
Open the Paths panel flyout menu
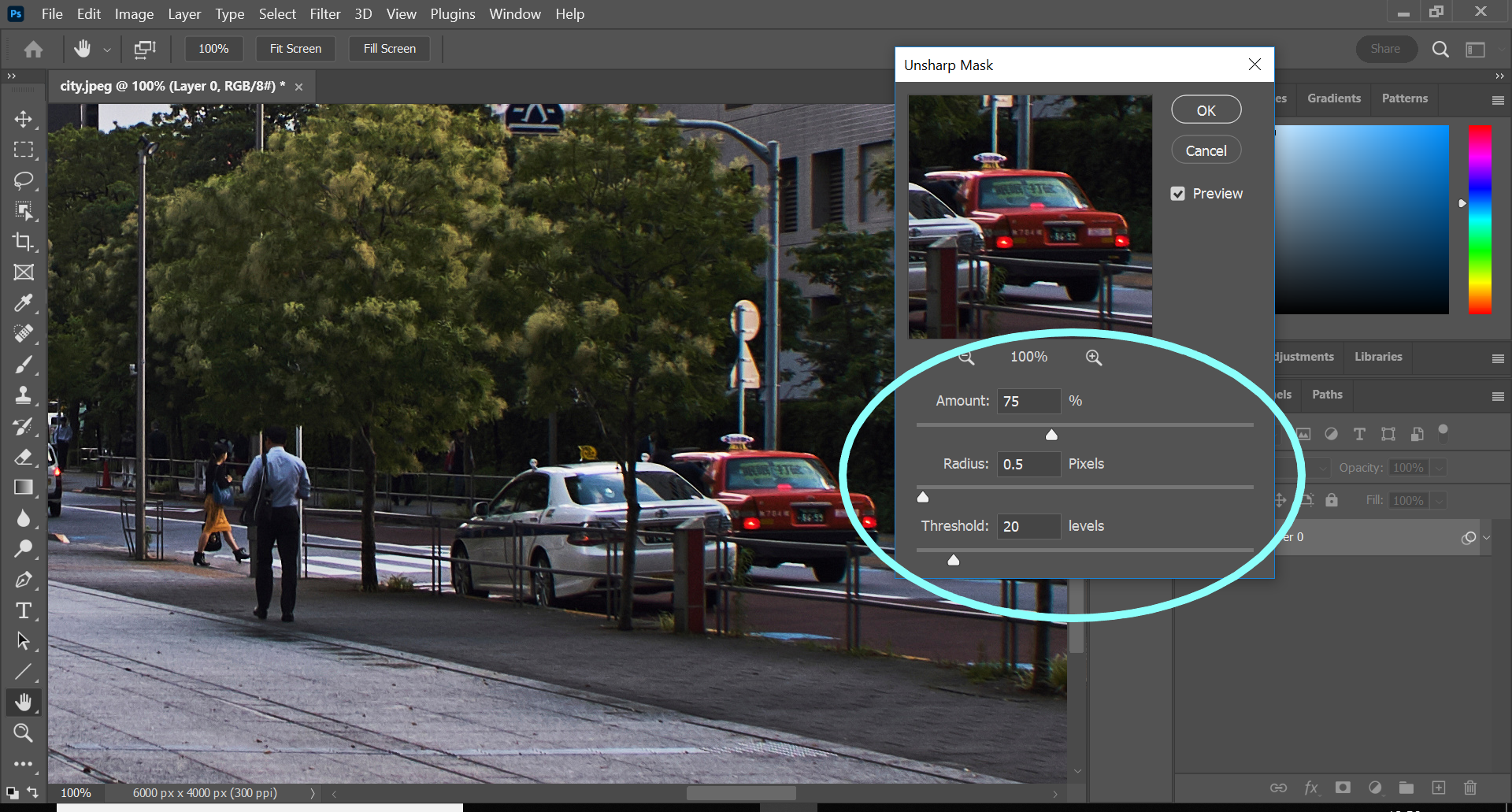(x=1498, y=396)
